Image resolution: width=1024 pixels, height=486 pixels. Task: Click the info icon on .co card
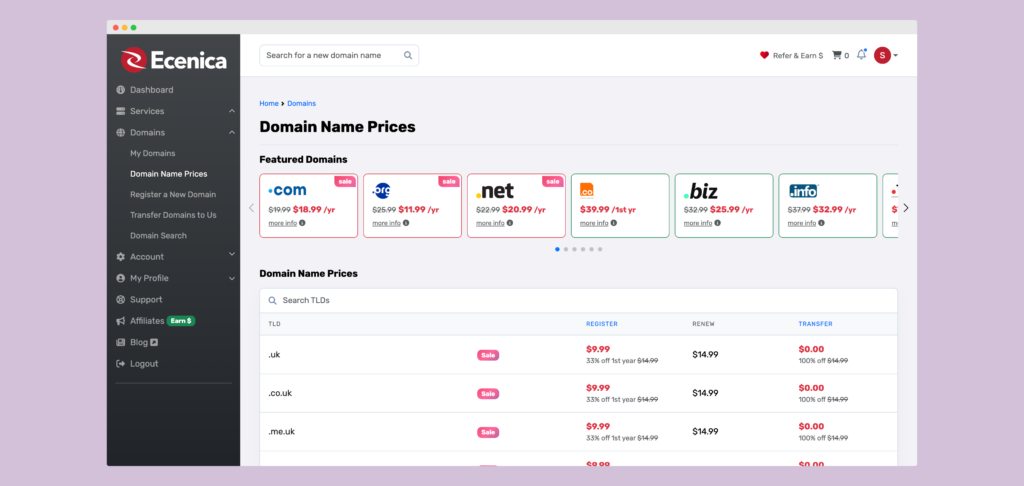[613, 223]
